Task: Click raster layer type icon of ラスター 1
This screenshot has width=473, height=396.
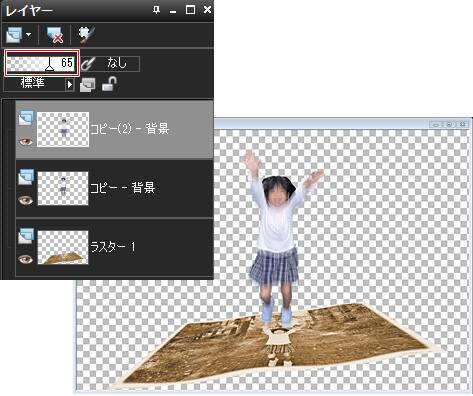Action: tap(26, 236)
